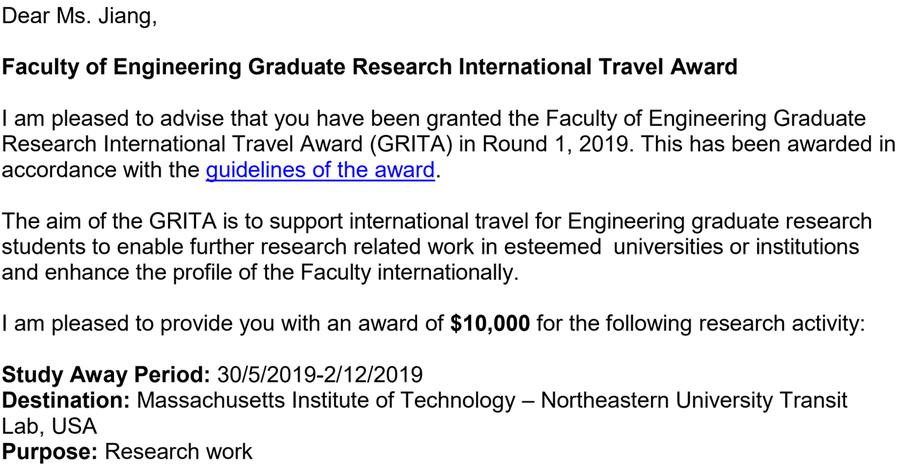The height and width of the screenshot is (464, 900).
Task: Click the 'Research work' purpose text
Action: (x=179, y=451)
